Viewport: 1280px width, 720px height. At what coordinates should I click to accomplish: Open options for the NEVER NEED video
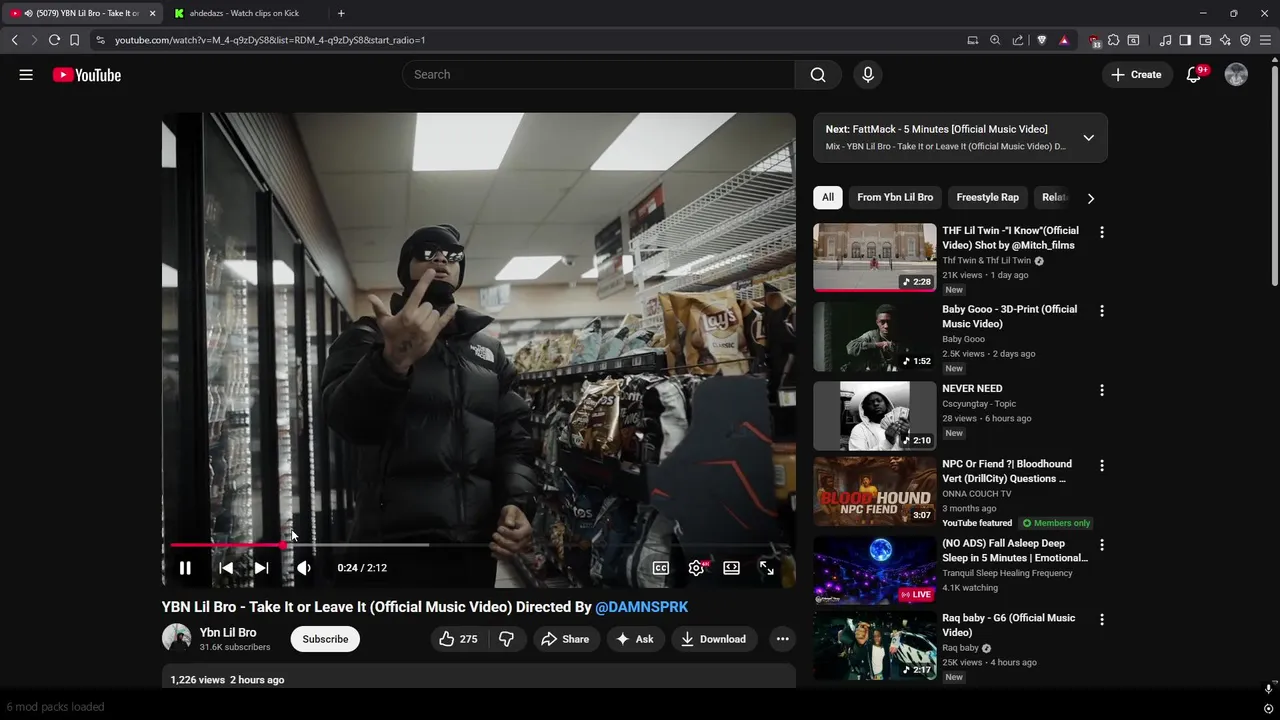click(1102, 390)
